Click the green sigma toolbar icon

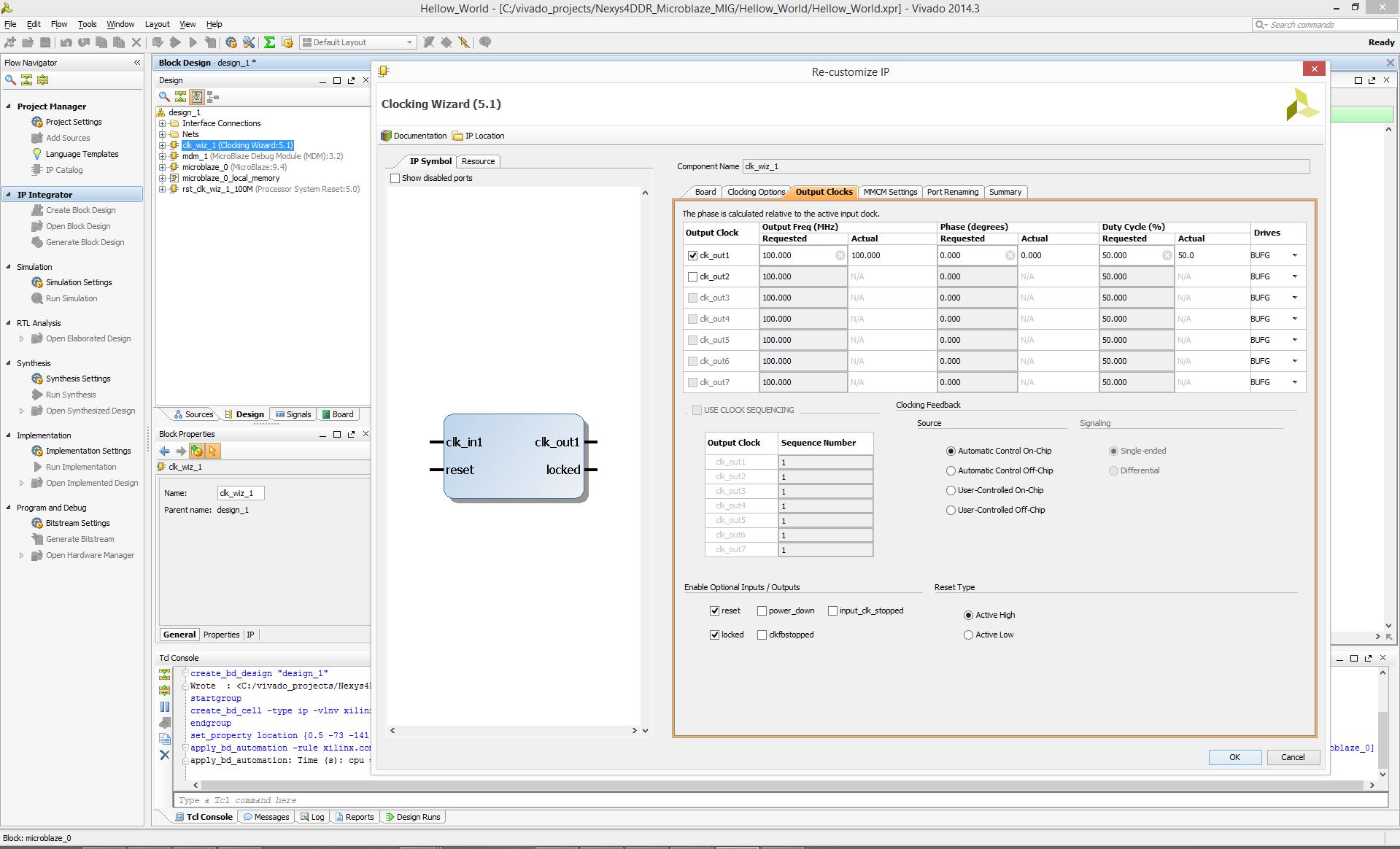269,42
